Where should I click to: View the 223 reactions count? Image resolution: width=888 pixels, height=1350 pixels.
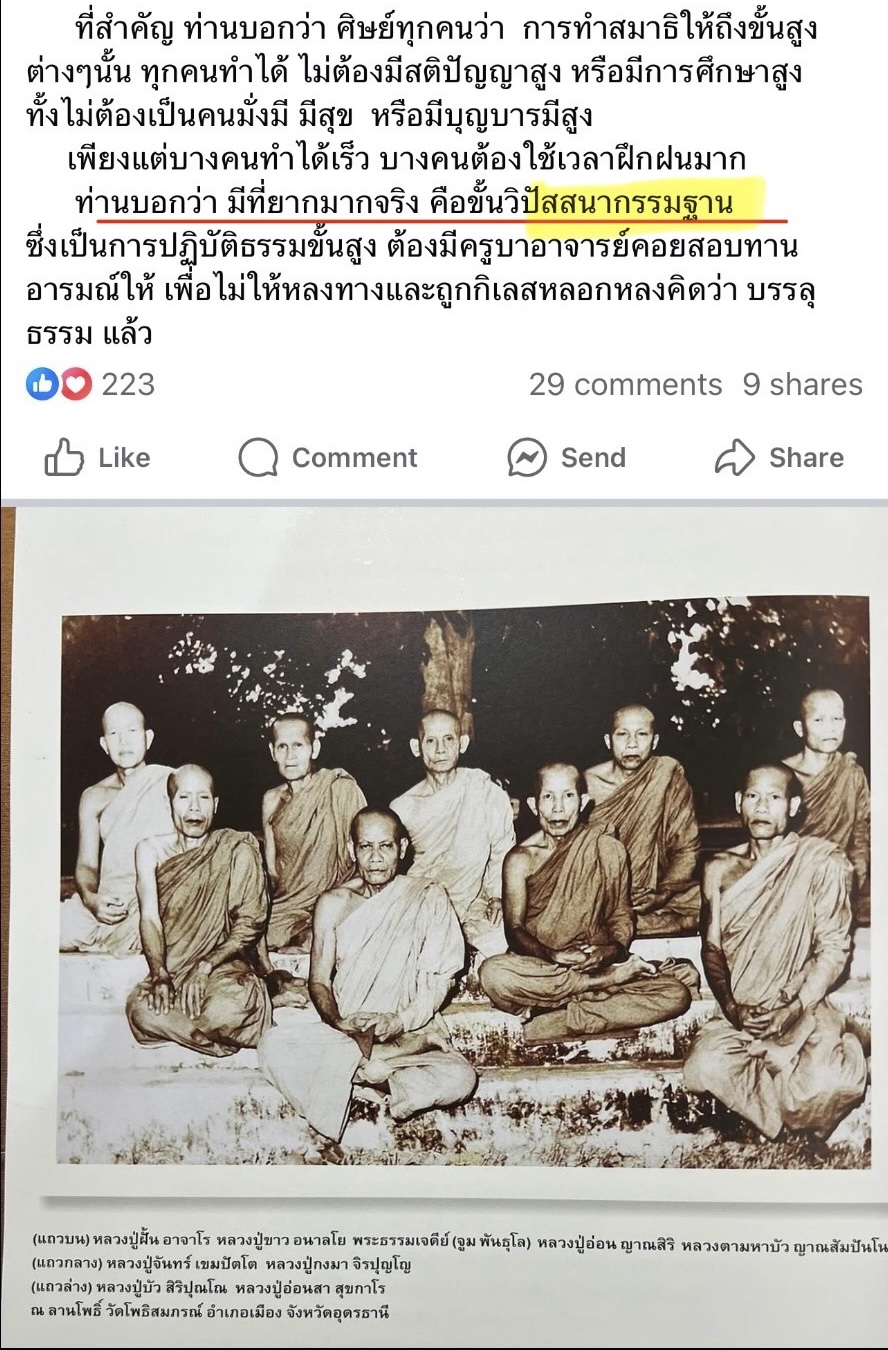[x=128, y=384]
